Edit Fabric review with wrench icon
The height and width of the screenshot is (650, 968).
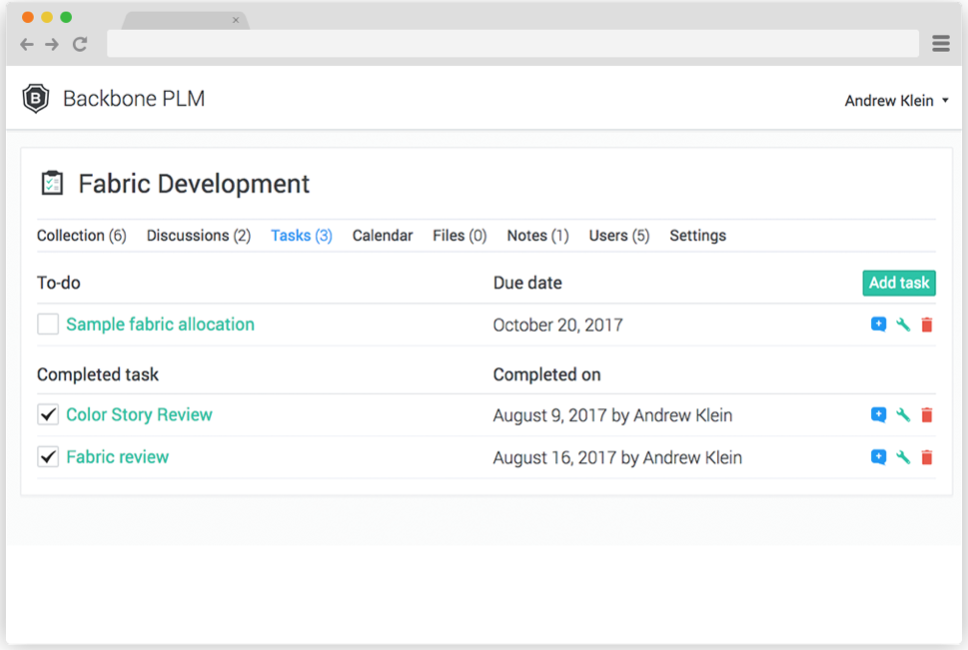coord(903,457)
